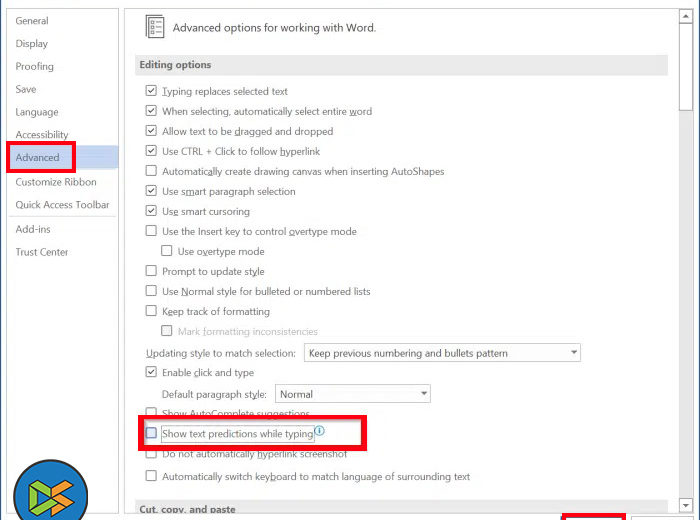Image resolution: width=700 pixels, height=520 pixels.
Task: Click the scrollbar down arrow
Action: 686,507
